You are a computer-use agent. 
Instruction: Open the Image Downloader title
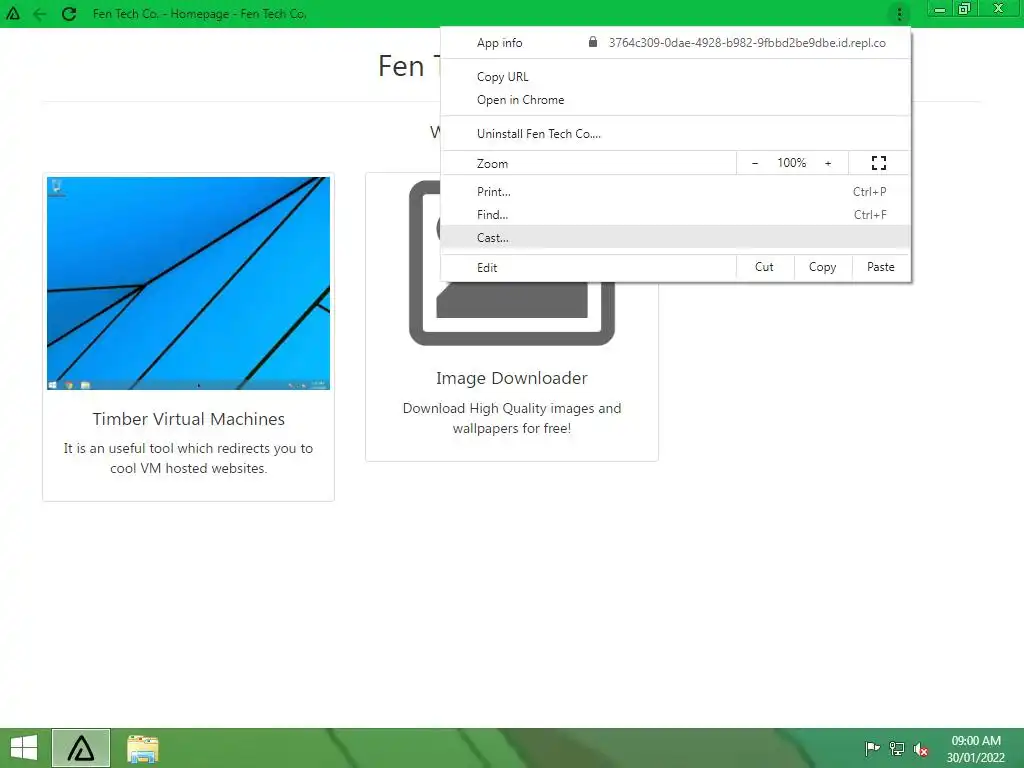point(511,378)
